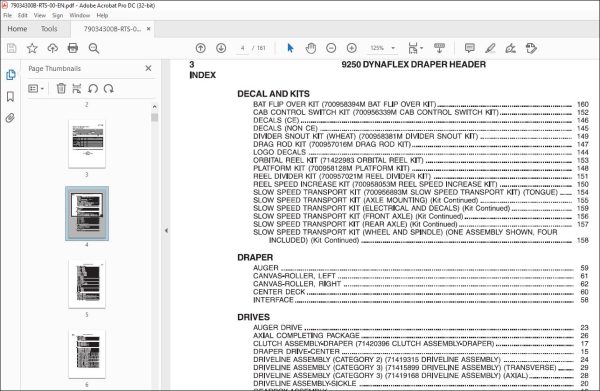
Task: Select the arrow selection tool
Action: point(290,48)
